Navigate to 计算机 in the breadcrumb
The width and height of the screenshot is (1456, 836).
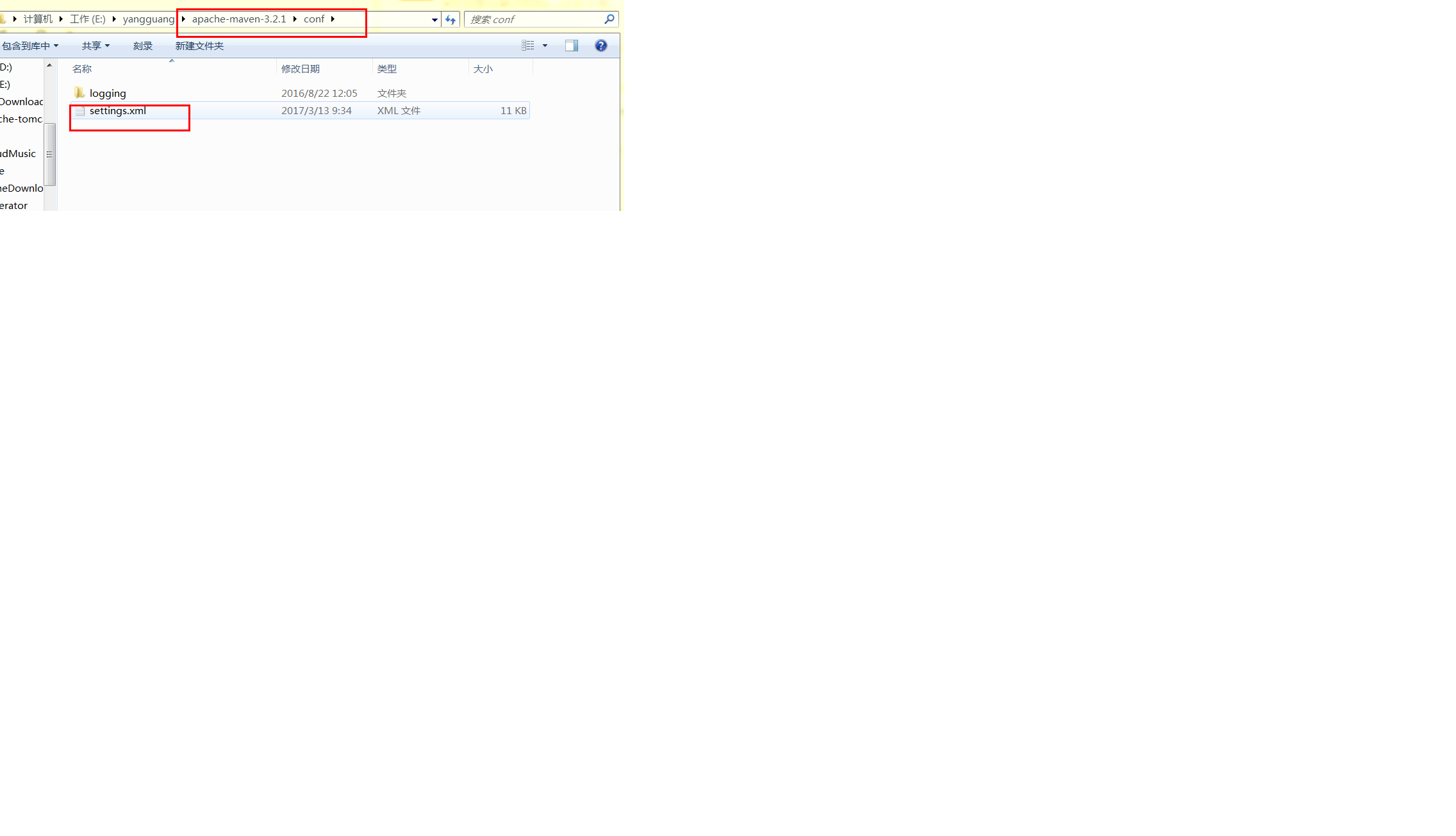pyautogui.click(x=38, y=19)
